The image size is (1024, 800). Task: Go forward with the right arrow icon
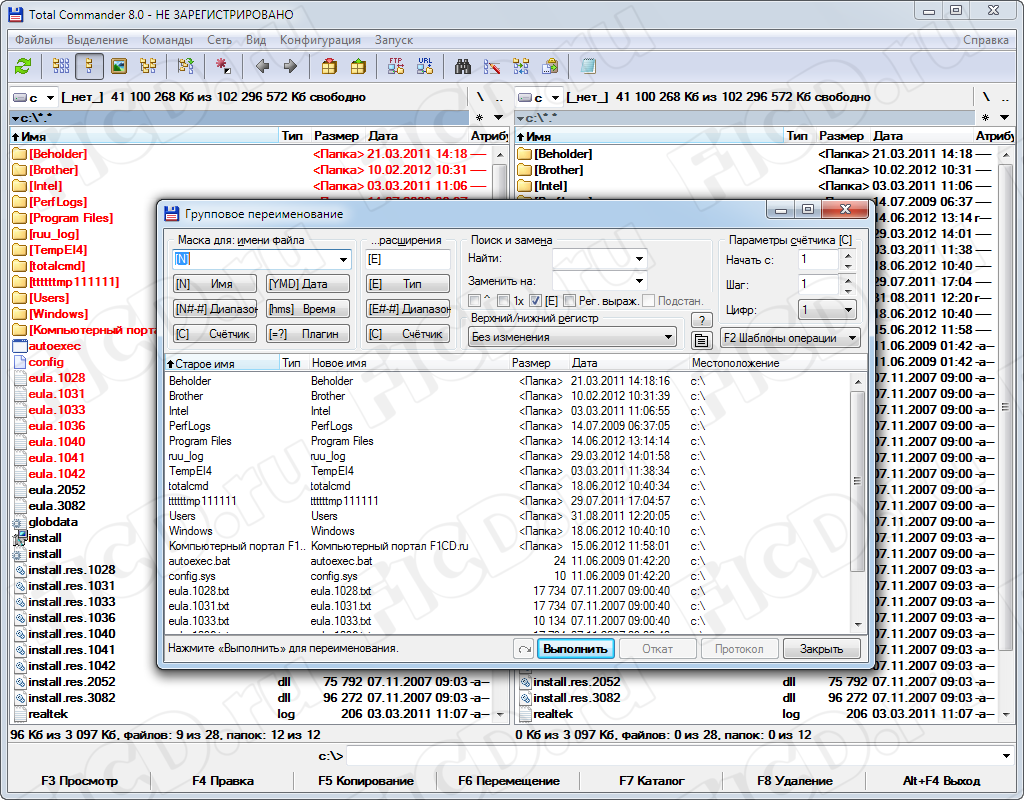tap(291, 66)
